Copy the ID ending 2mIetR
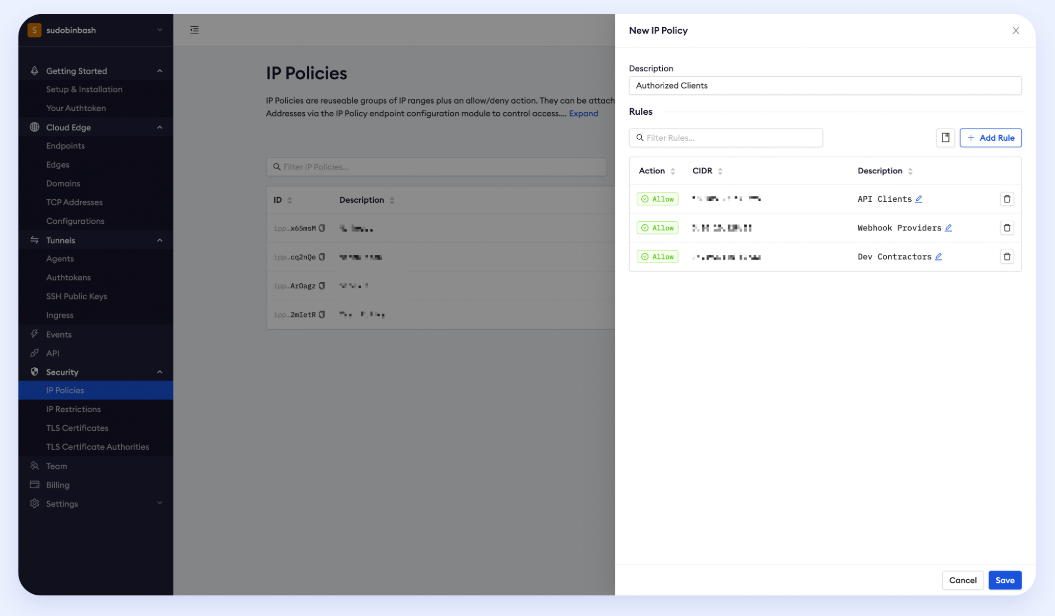This screenshot has width=1055, height=616. (322, 315)
